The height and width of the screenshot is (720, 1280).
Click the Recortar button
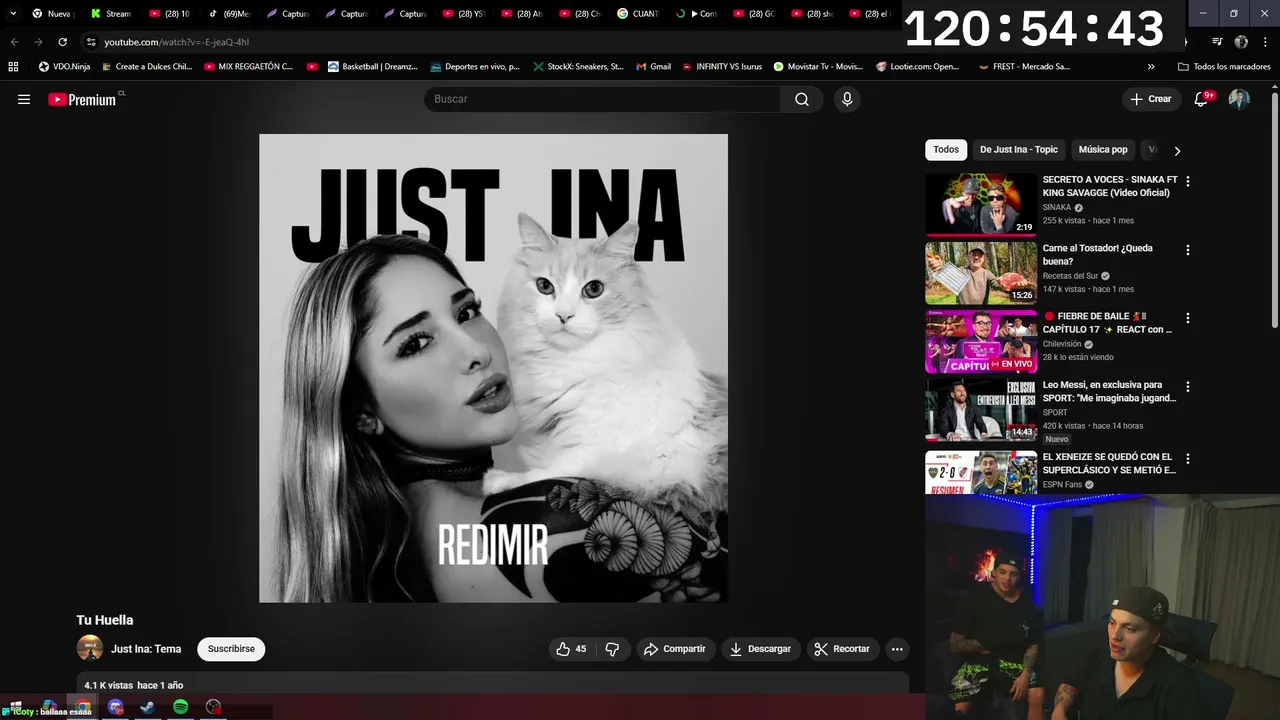coord(842,649)
